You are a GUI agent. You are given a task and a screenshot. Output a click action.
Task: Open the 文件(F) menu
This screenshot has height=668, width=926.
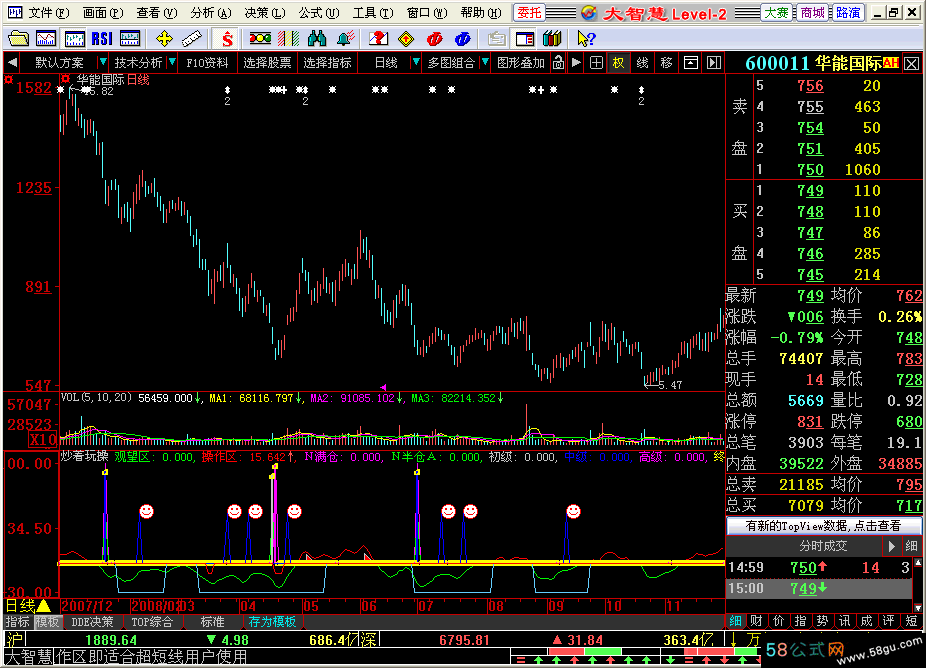[48, 13]
